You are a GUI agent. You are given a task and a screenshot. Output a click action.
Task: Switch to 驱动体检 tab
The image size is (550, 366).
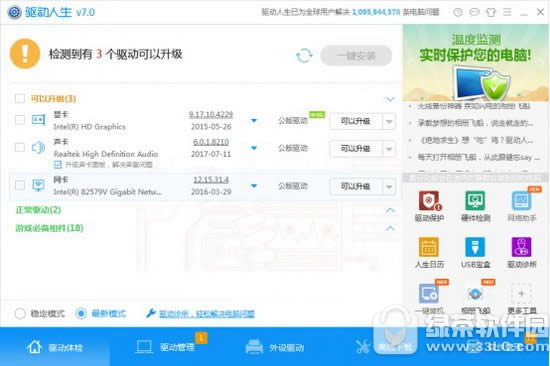55,347
